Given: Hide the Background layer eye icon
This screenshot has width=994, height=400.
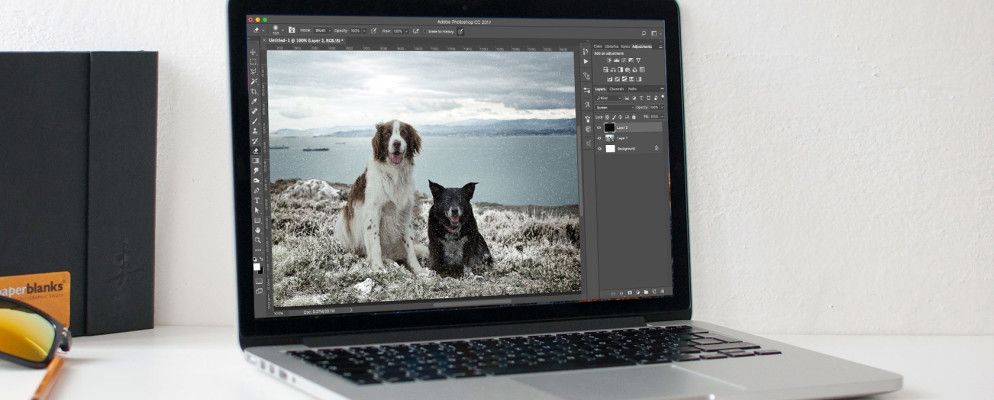Looking at the screenshot, I should 600,148.
